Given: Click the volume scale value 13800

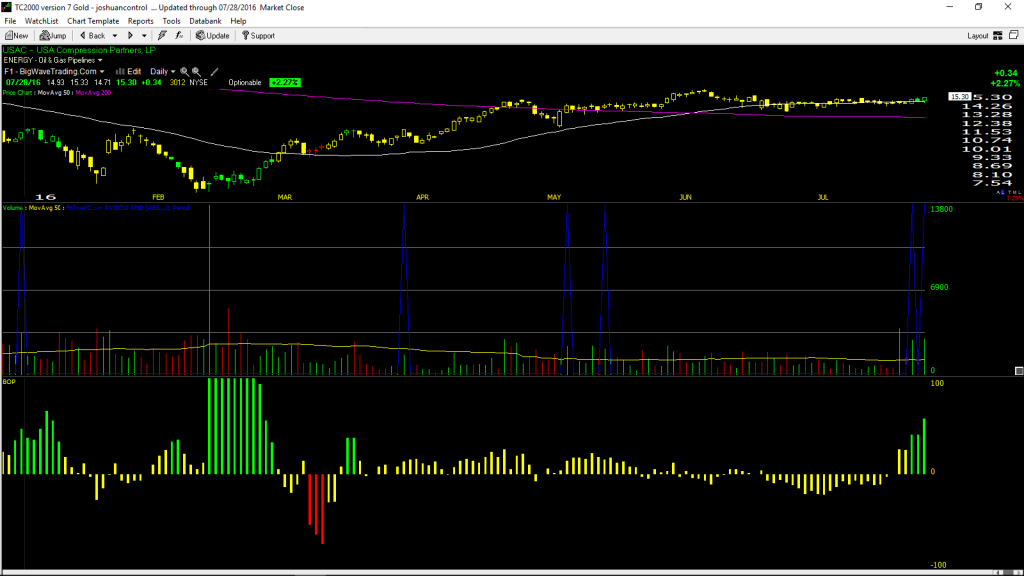Looking at the screenshot, I should coord(941,209).
